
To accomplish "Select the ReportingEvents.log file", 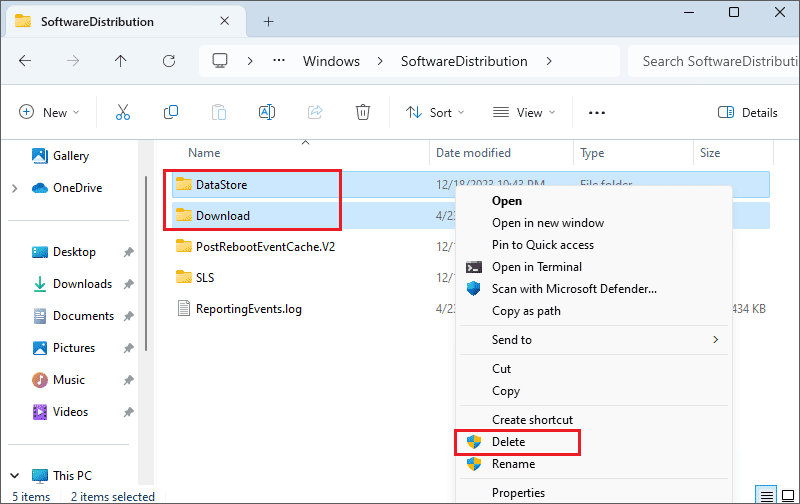I will [239, 309].
